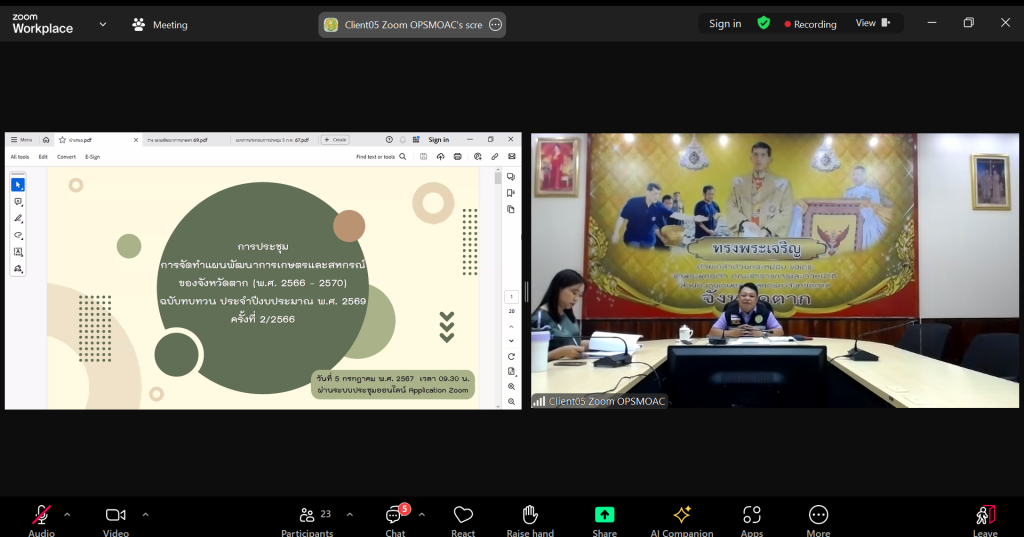
Task: Click the Acrobat vertical scrollbar thumb
Action: 498,178
